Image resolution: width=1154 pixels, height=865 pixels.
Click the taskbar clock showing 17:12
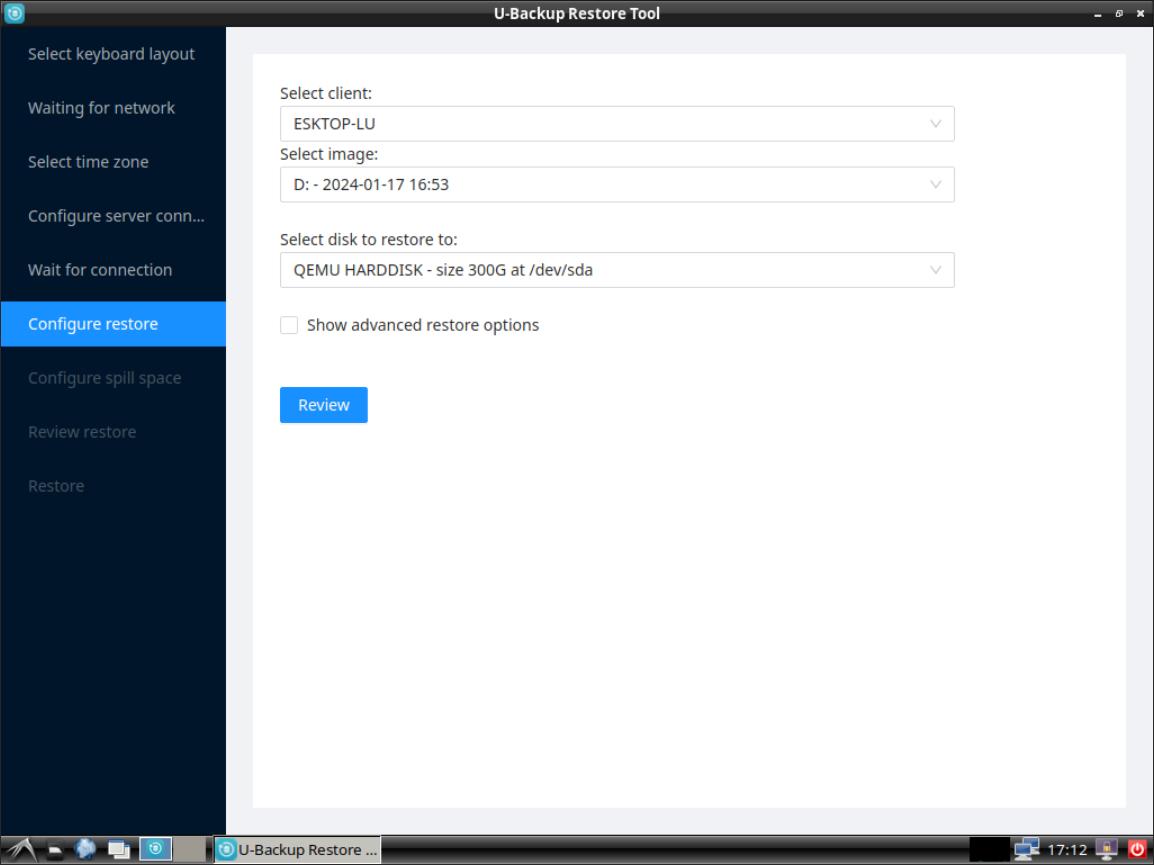pyautogui.click(x=1064, y=849)
